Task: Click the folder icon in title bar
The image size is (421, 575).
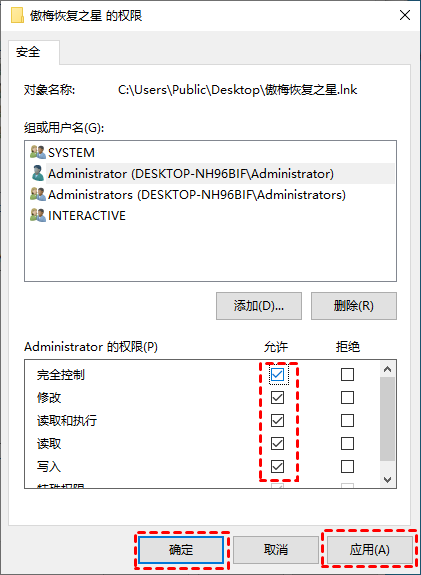Action: (x=18, y=16)
